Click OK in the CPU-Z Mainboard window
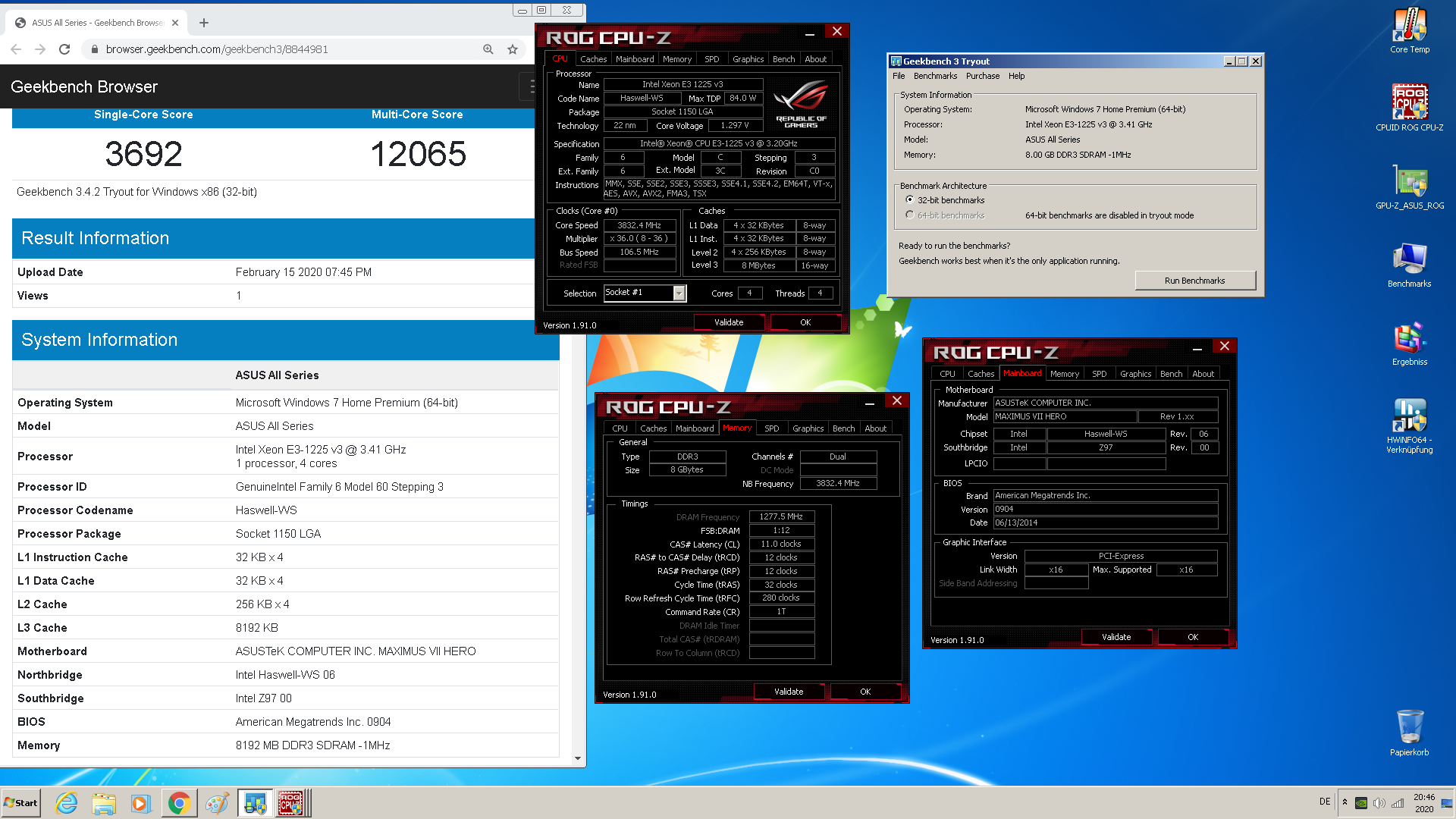Screen dimensions: 1456x819 point(1193,637)
